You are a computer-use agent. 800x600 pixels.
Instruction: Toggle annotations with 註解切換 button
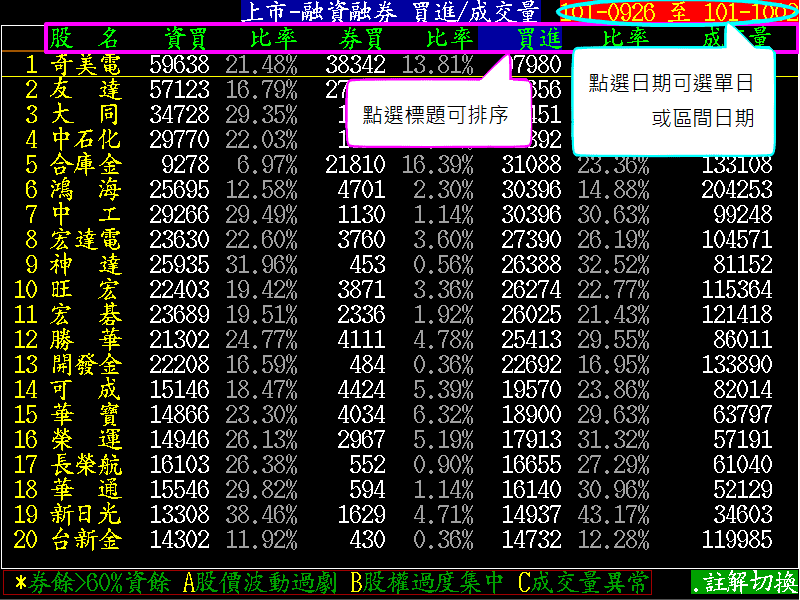point(744,582)
